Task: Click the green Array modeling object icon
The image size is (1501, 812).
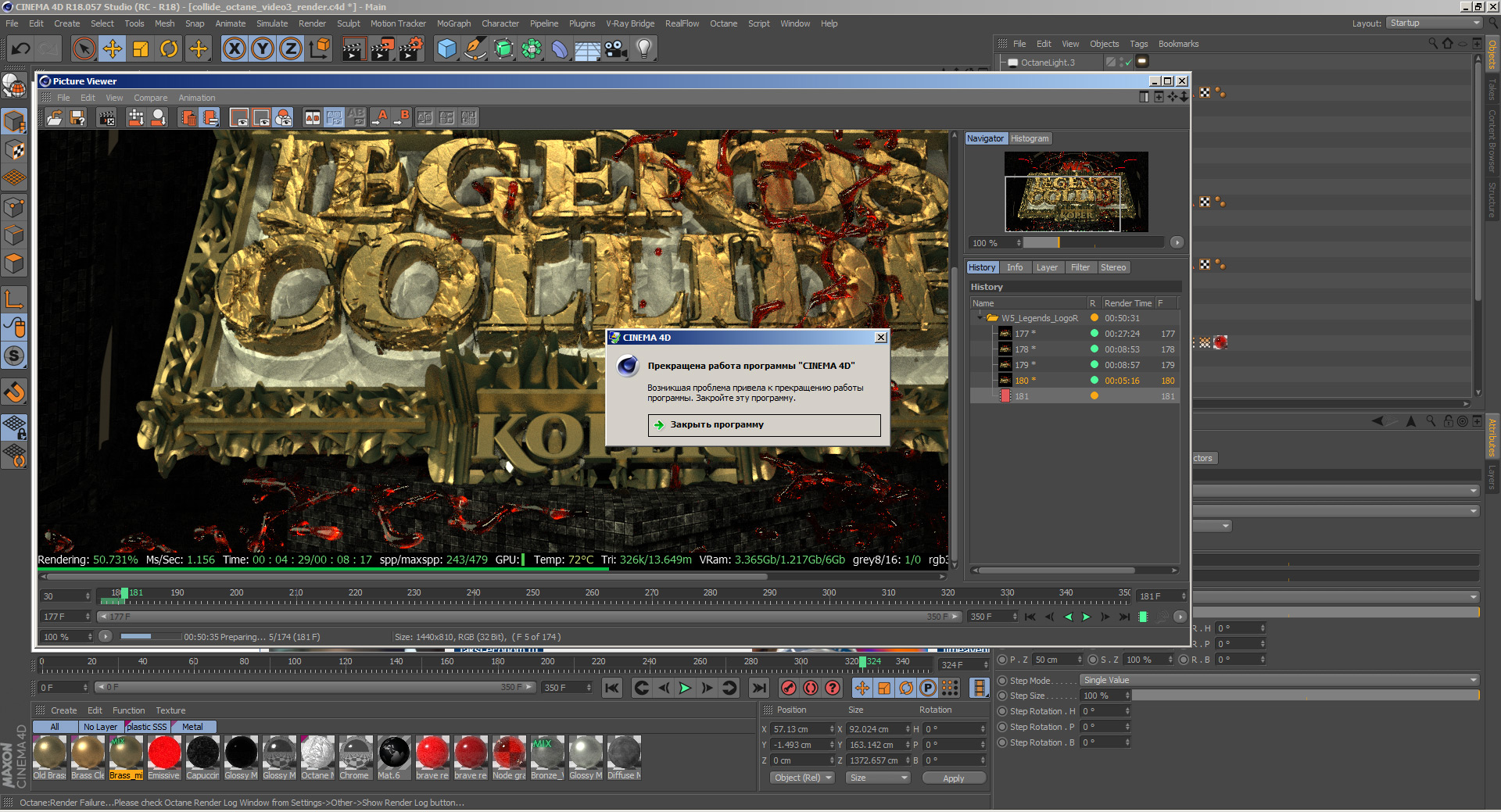Action: tap(532, 49)
